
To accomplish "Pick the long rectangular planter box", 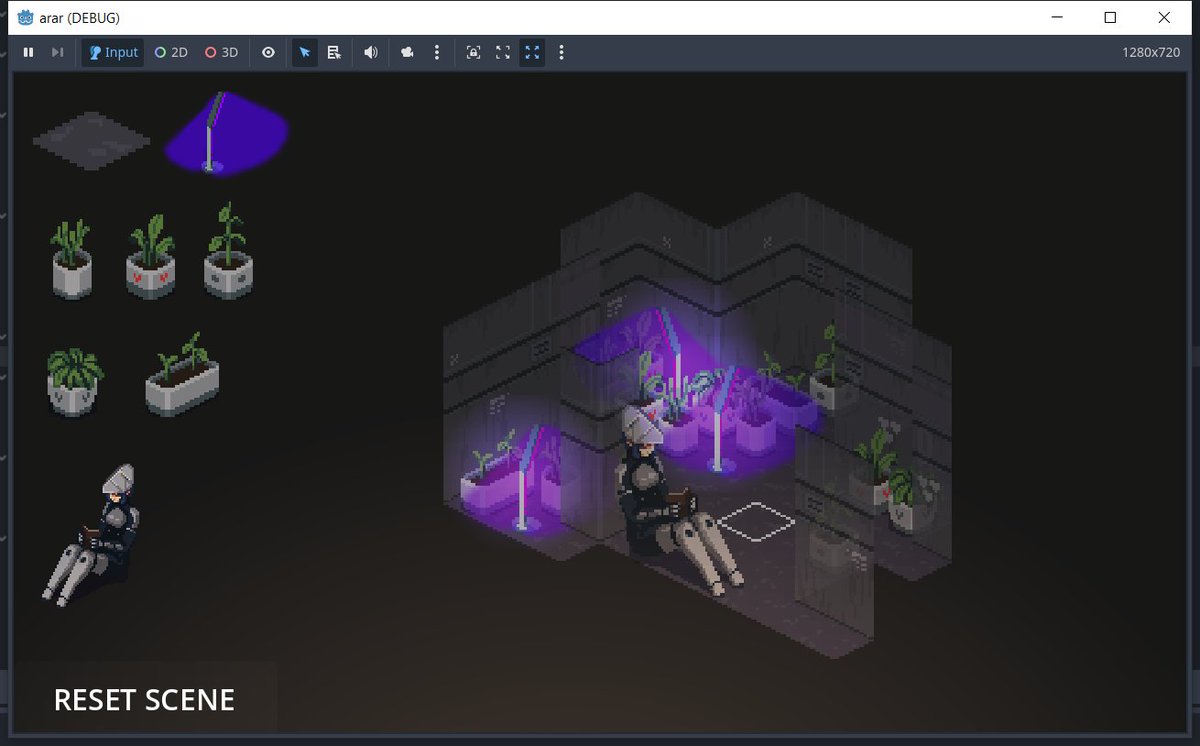I will (x=182, y=375).
